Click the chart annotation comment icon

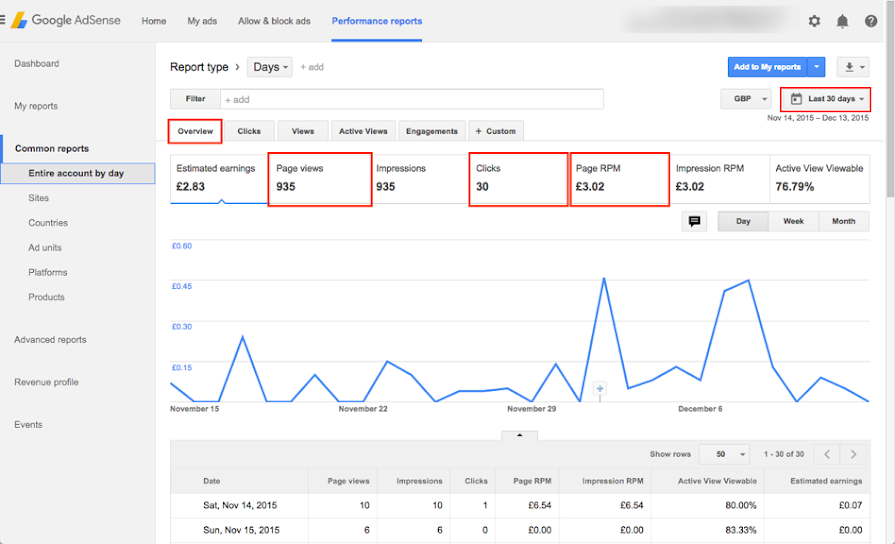(694, 221)
